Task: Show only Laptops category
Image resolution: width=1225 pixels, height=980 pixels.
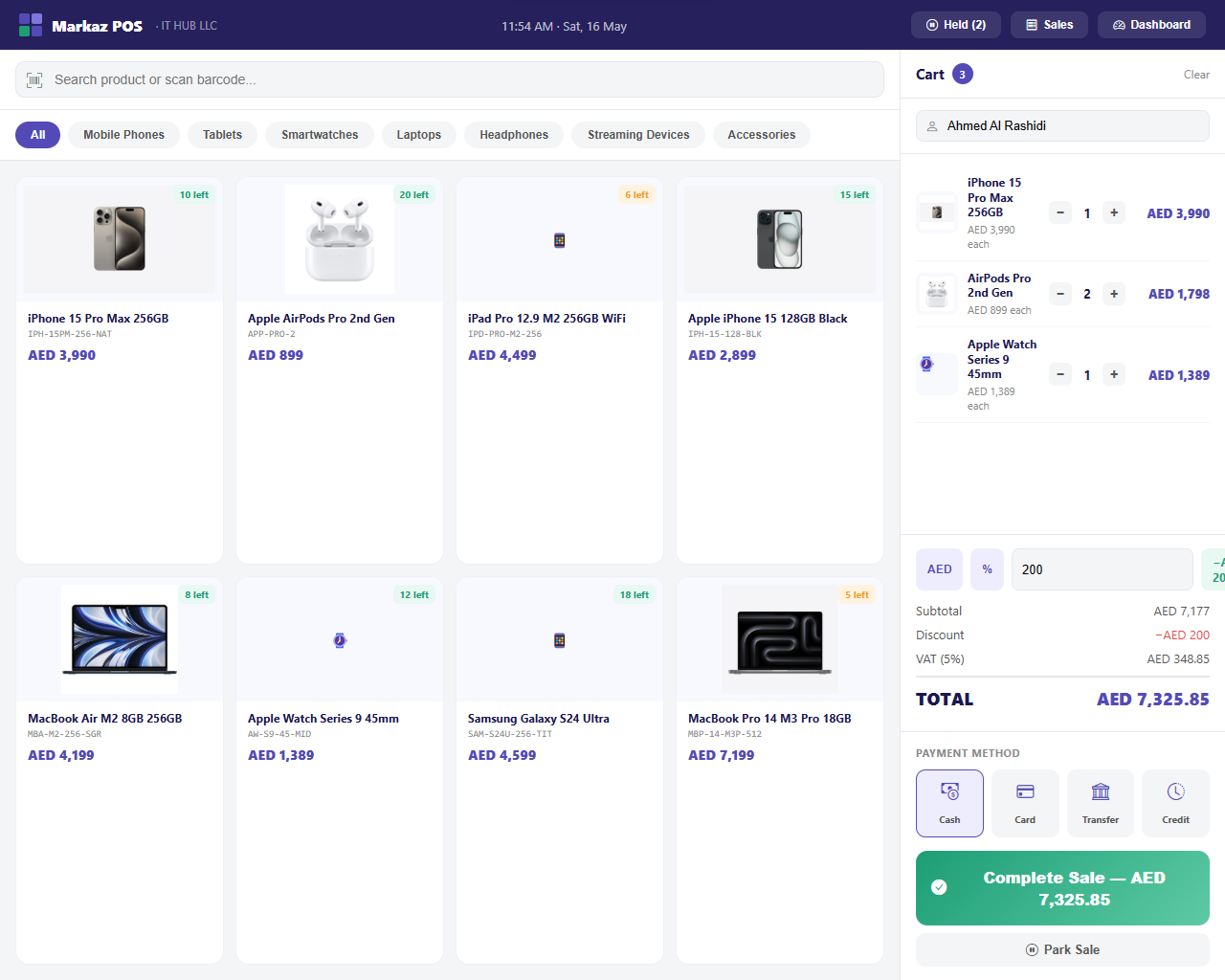Action: [419, 135]
